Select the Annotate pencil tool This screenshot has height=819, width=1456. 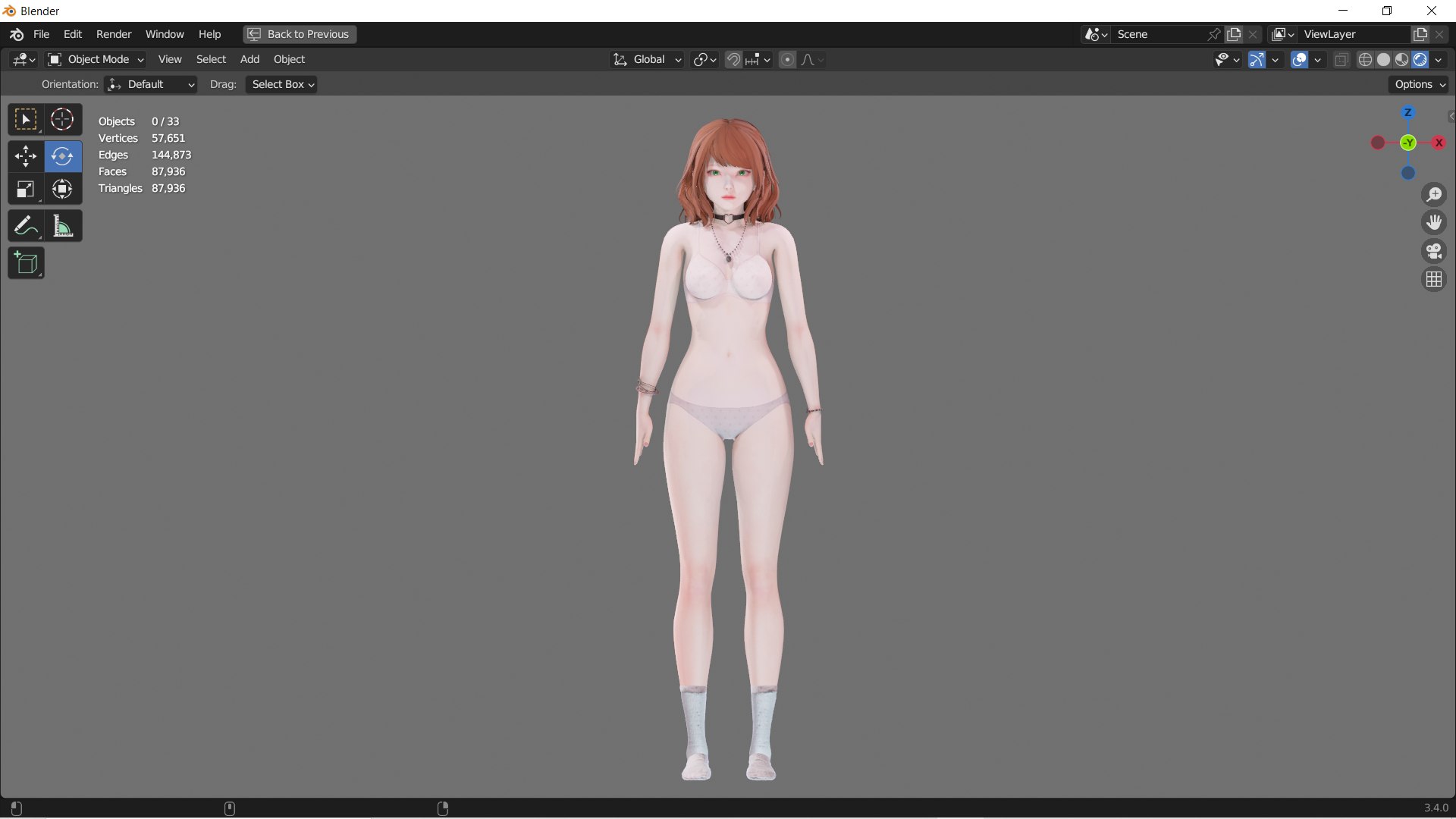(26, 226)
